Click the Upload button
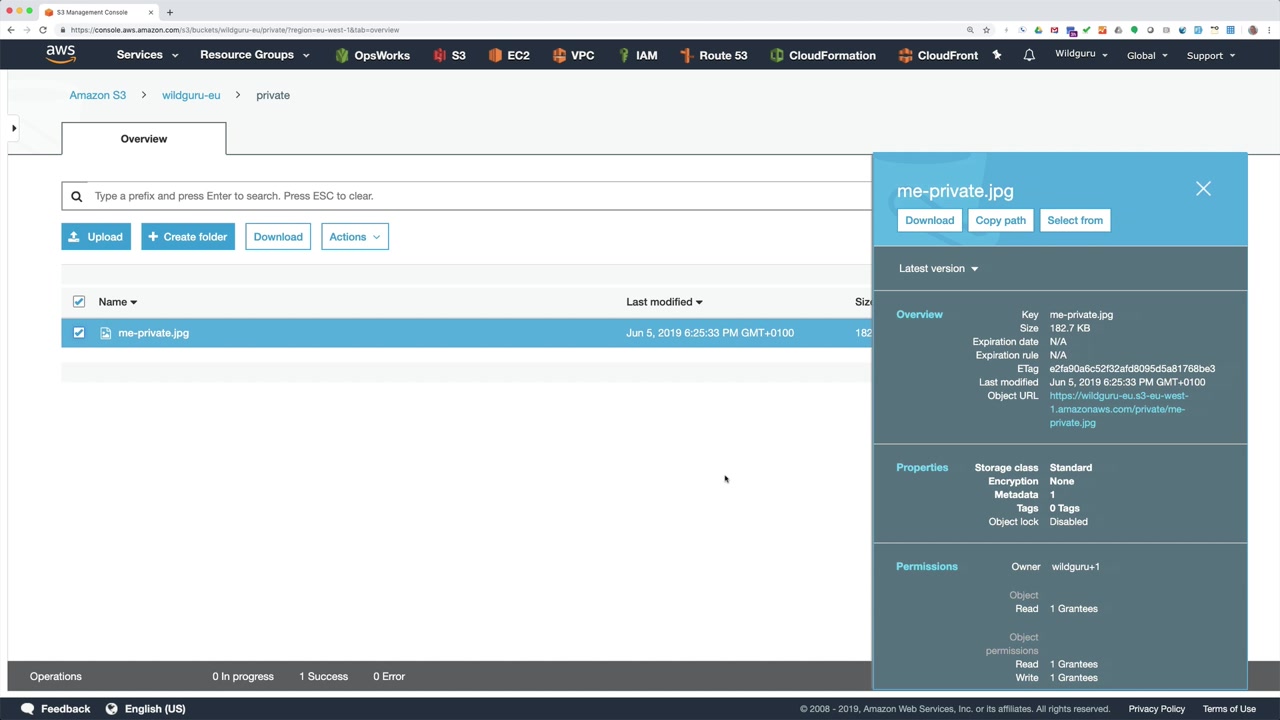The height and width of the screenshot is (720, 1280). coord(96,237)
